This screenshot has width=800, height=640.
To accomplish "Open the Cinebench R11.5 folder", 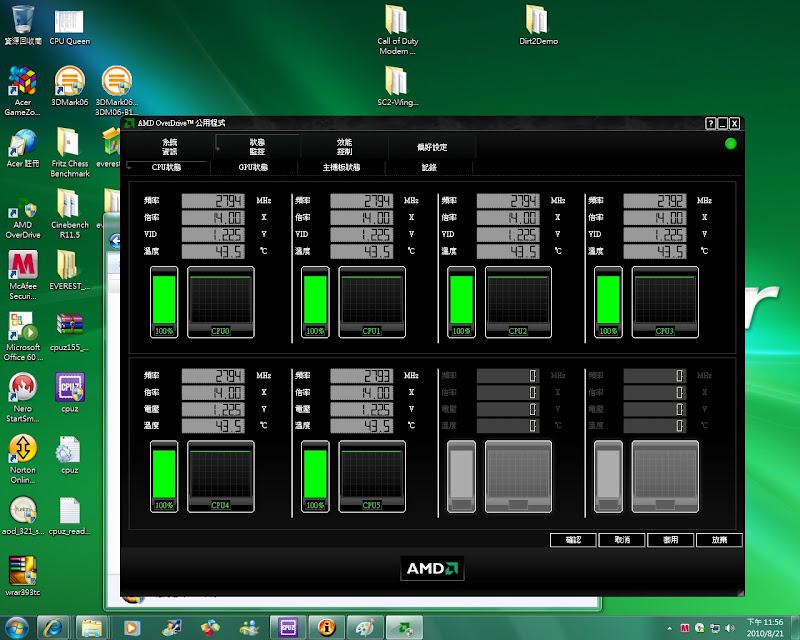I will pyautogui.click(x=70, y=213).
